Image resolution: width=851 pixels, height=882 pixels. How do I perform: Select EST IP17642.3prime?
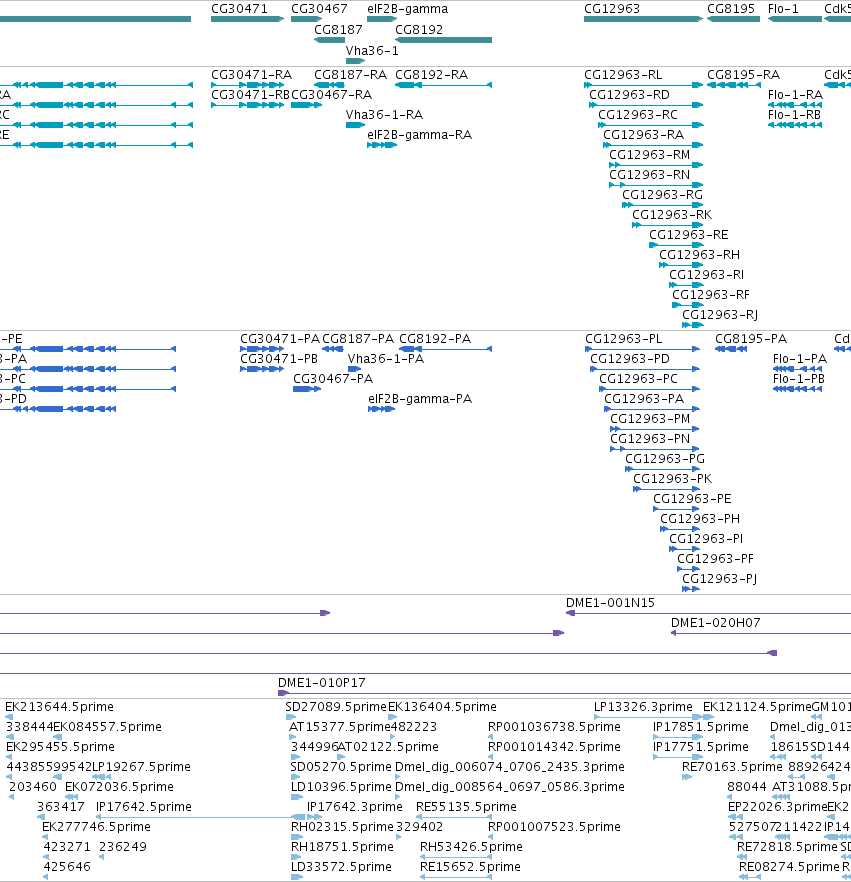tap(354, 807)
